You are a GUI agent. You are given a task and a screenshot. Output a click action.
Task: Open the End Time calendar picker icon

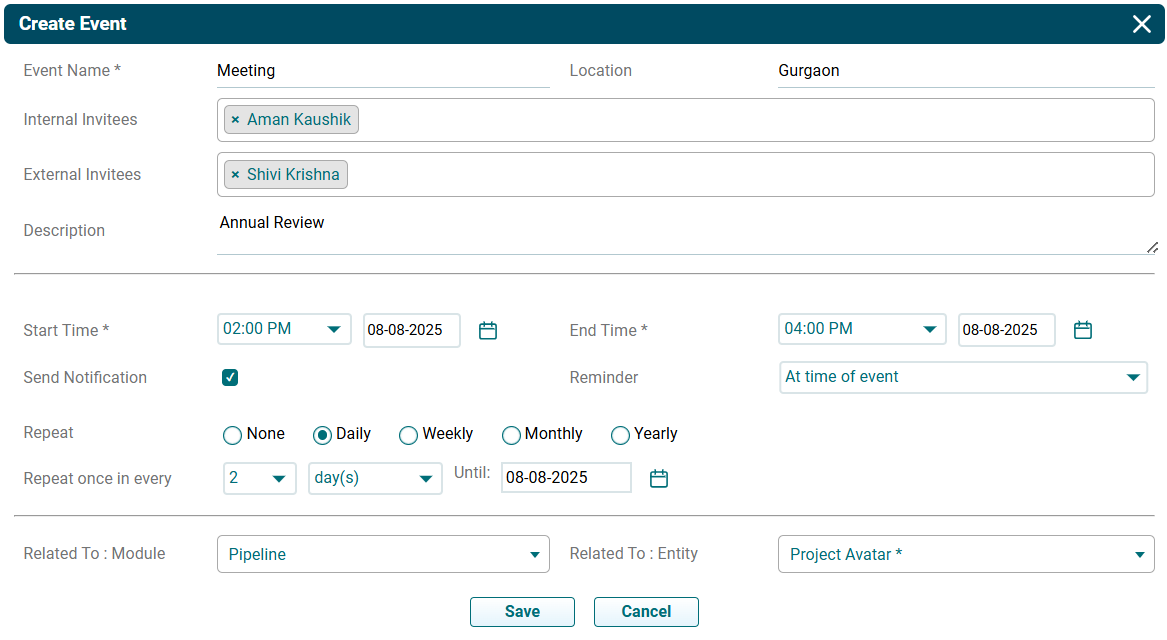(1082, 330)
